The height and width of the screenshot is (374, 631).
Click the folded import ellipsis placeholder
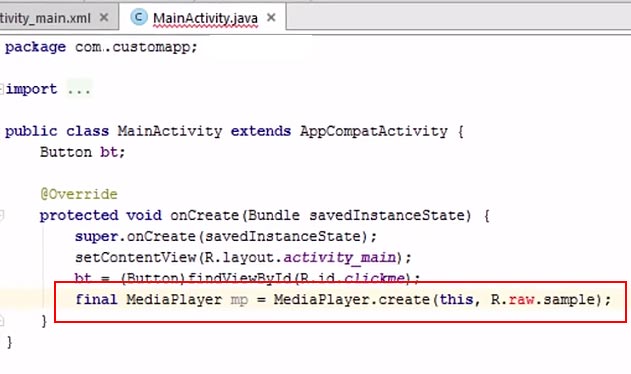[x=79, y=89]
